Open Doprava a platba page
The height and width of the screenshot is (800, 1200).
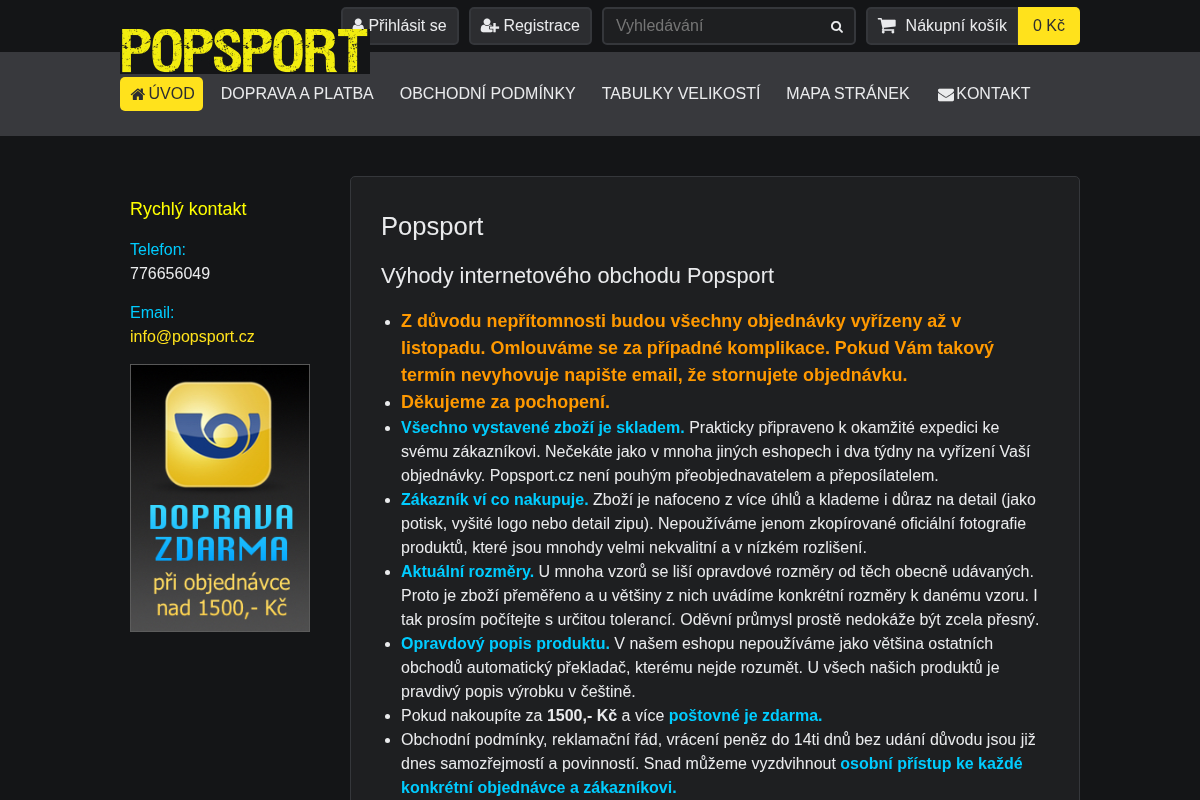coord(297,94)
